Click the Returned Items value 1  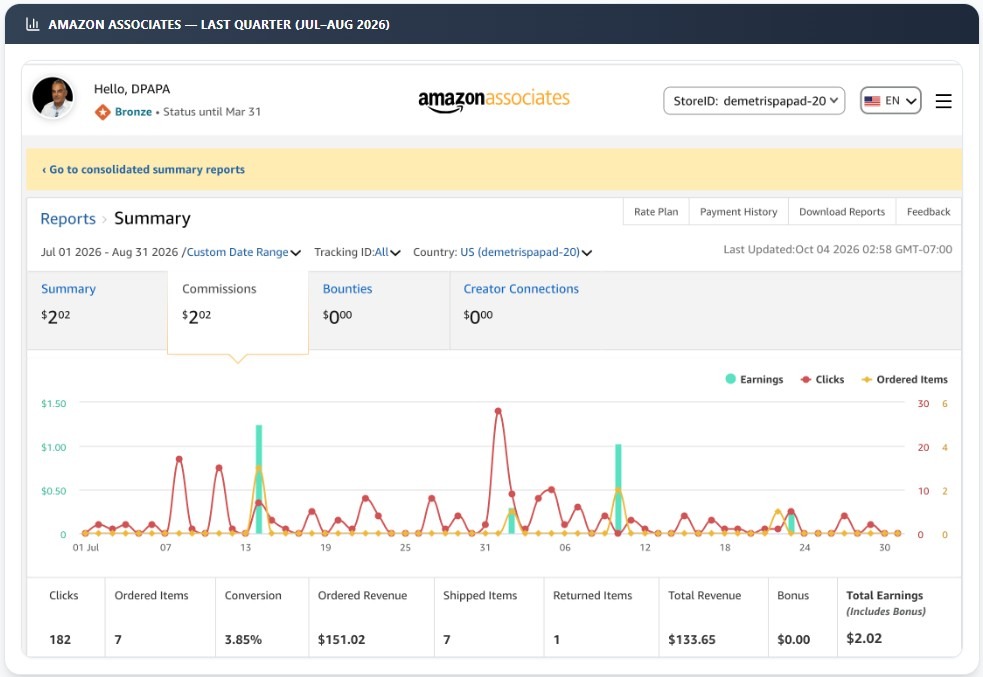click(x=556, y=639)
